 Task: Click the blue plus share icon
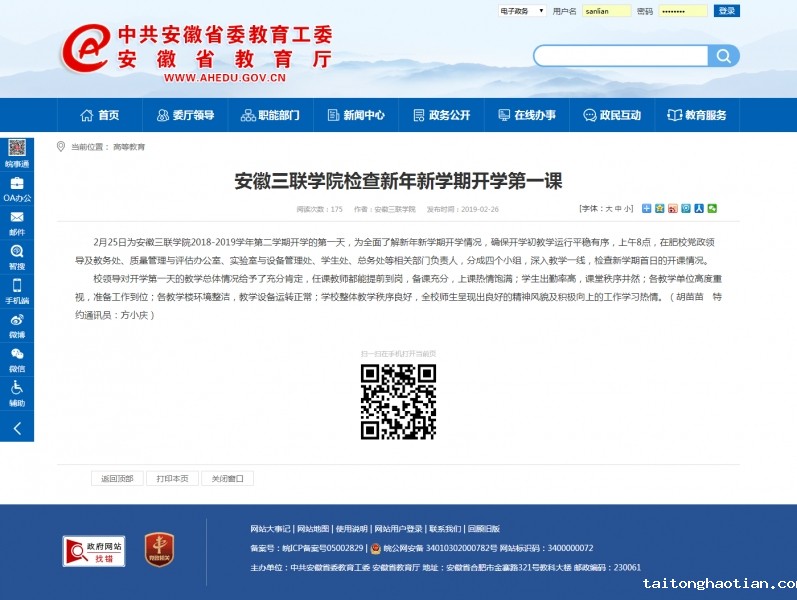[646, 209]
